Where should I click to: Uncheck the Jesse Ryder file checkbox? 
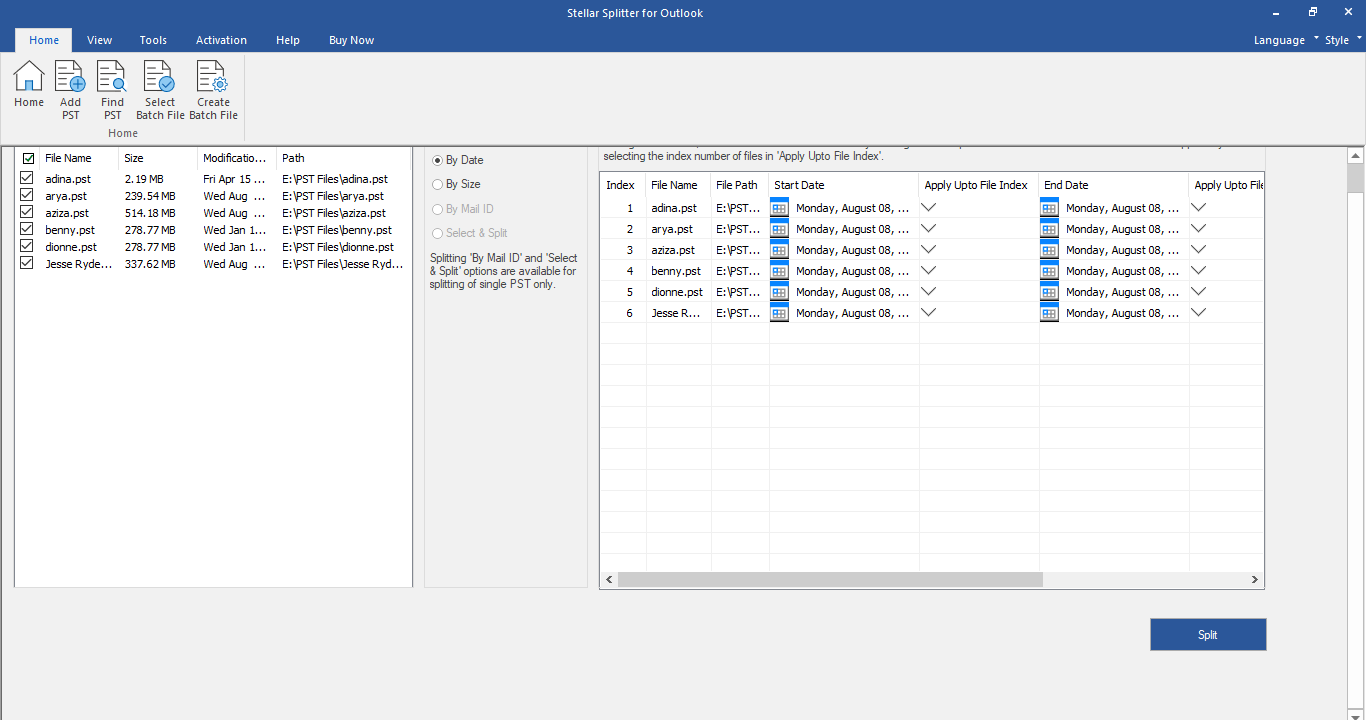click(x=27, y=264)
